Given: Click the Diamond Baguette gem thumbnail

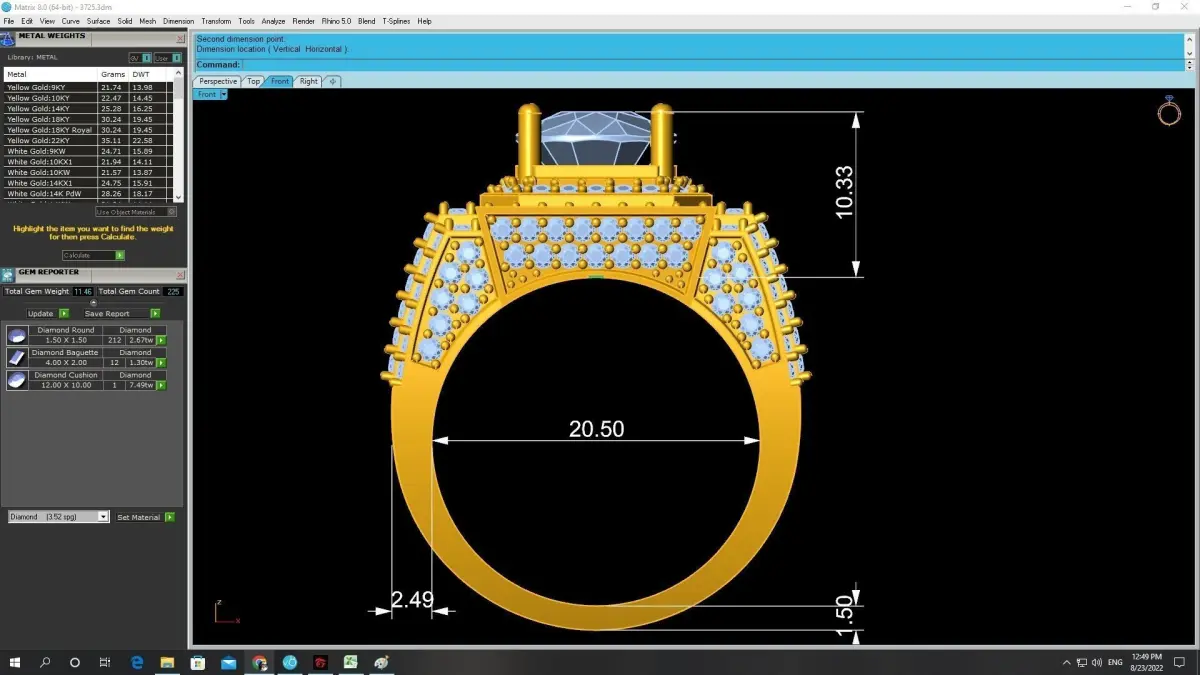Looking at the screenshot, I should point(17,358).
